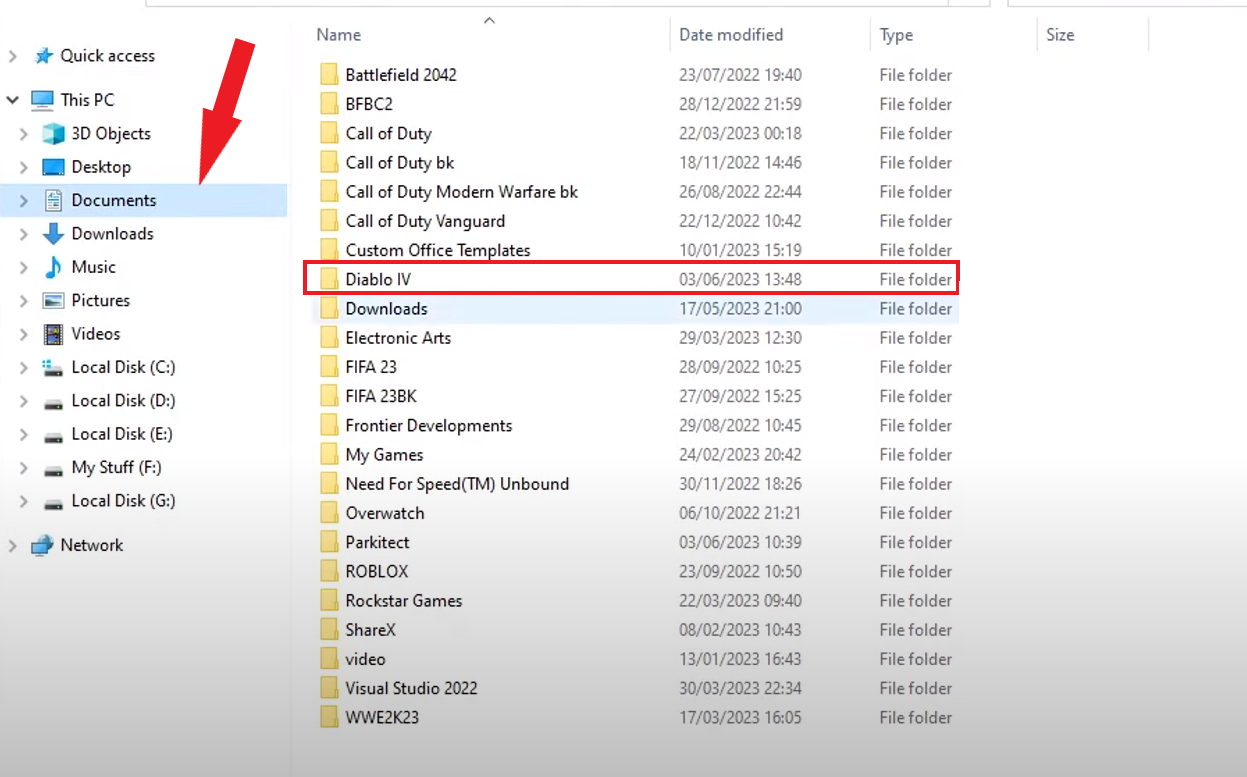Image resolution: width=1247 pixels, height=777 pixels.
Task: Click the This PC computer icon
Action: (42, 100)
